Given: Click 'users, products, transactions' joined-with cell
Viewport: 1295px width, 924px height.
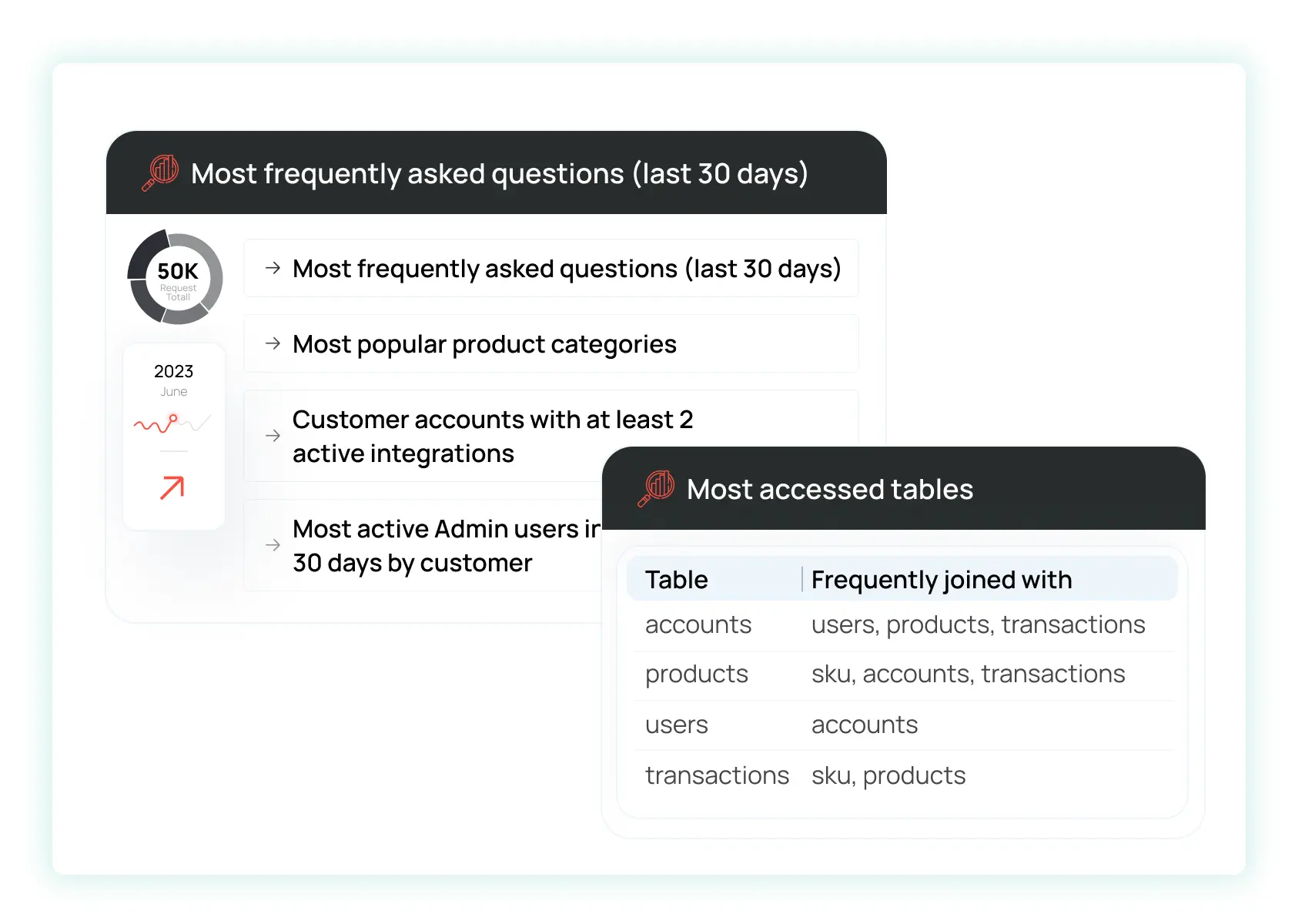Looking at the screenshot, I should (x=978, y=625).
